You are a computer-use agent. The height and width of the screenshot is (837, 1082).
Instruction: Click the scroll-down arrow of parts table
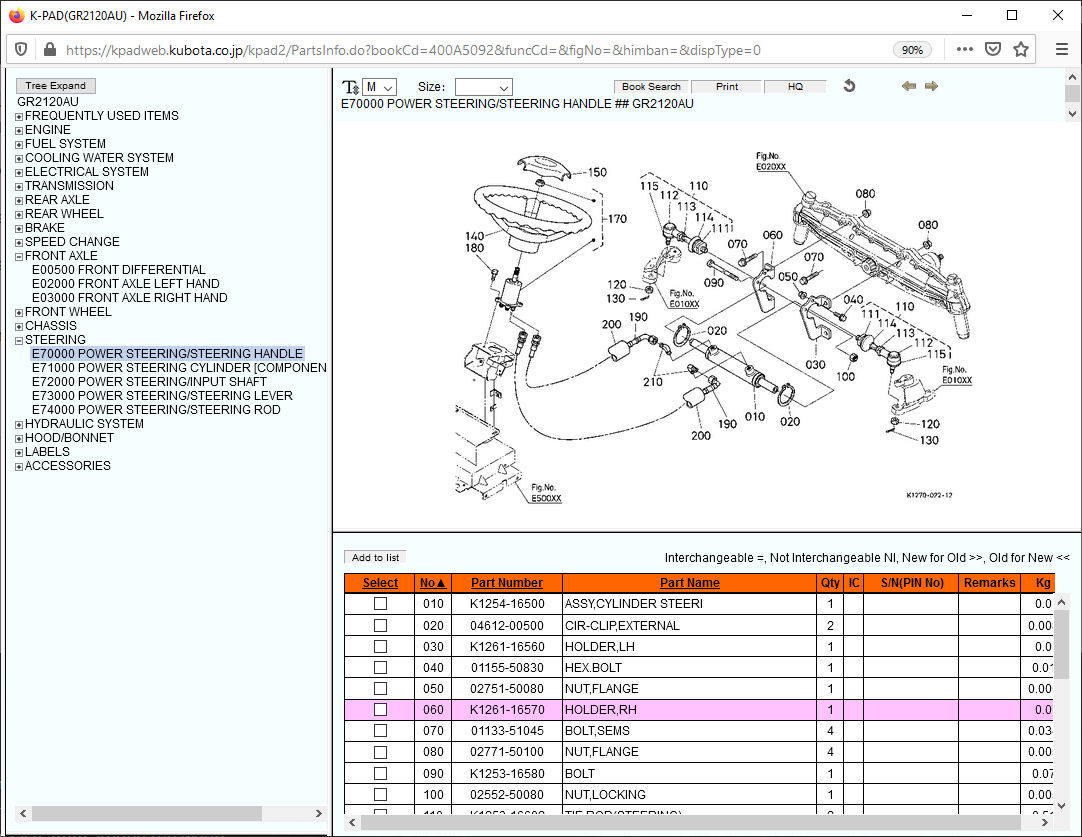(1062, 805)
